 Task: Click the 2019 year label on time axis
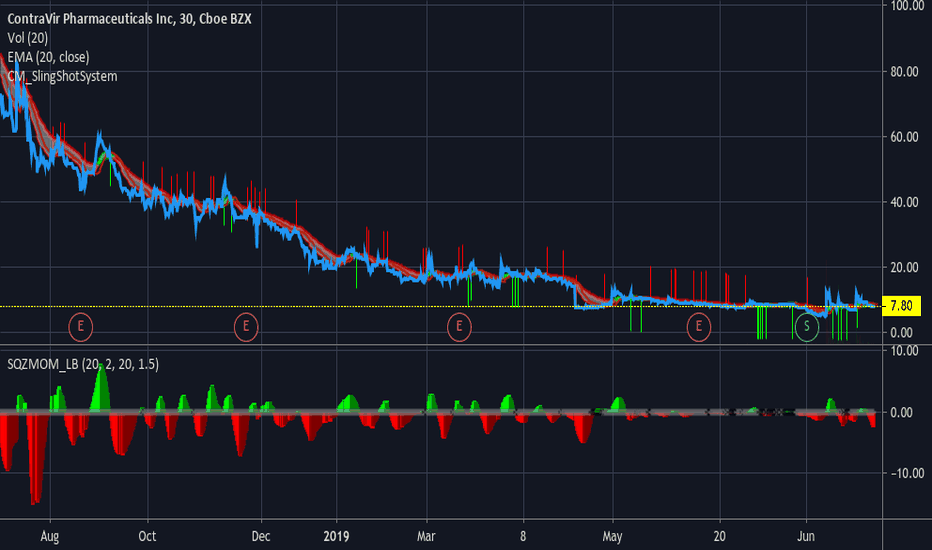(x=336, y=536)
